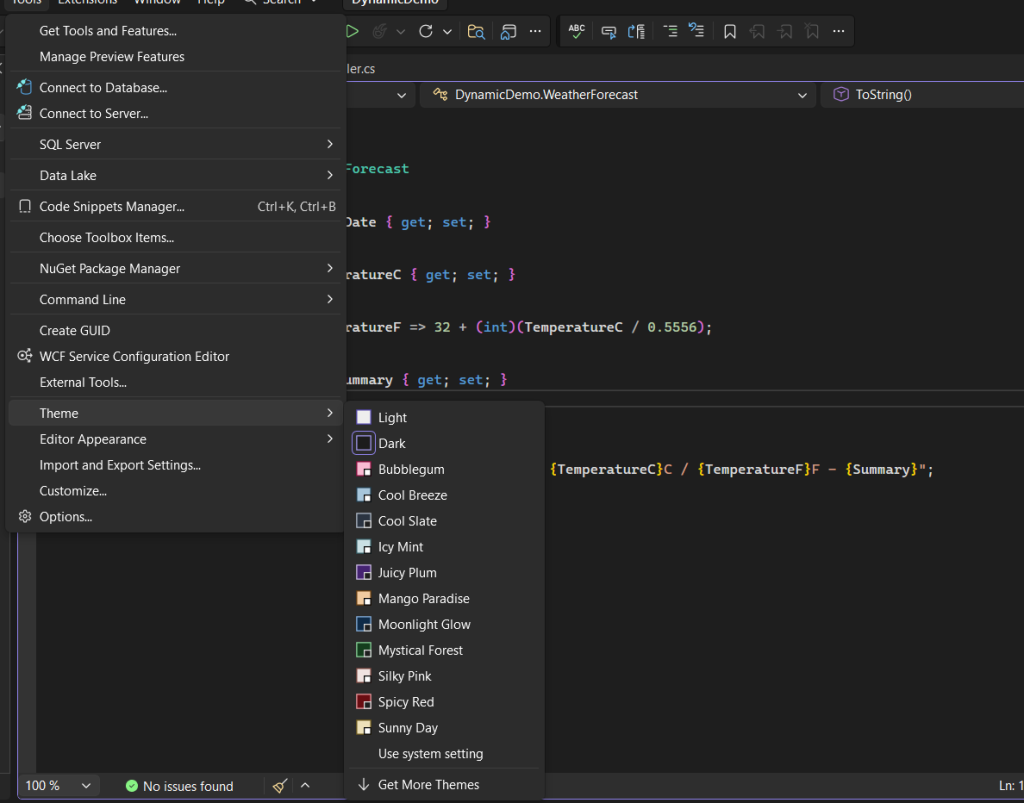Select the Sunny Day theme

click(444, 728)
